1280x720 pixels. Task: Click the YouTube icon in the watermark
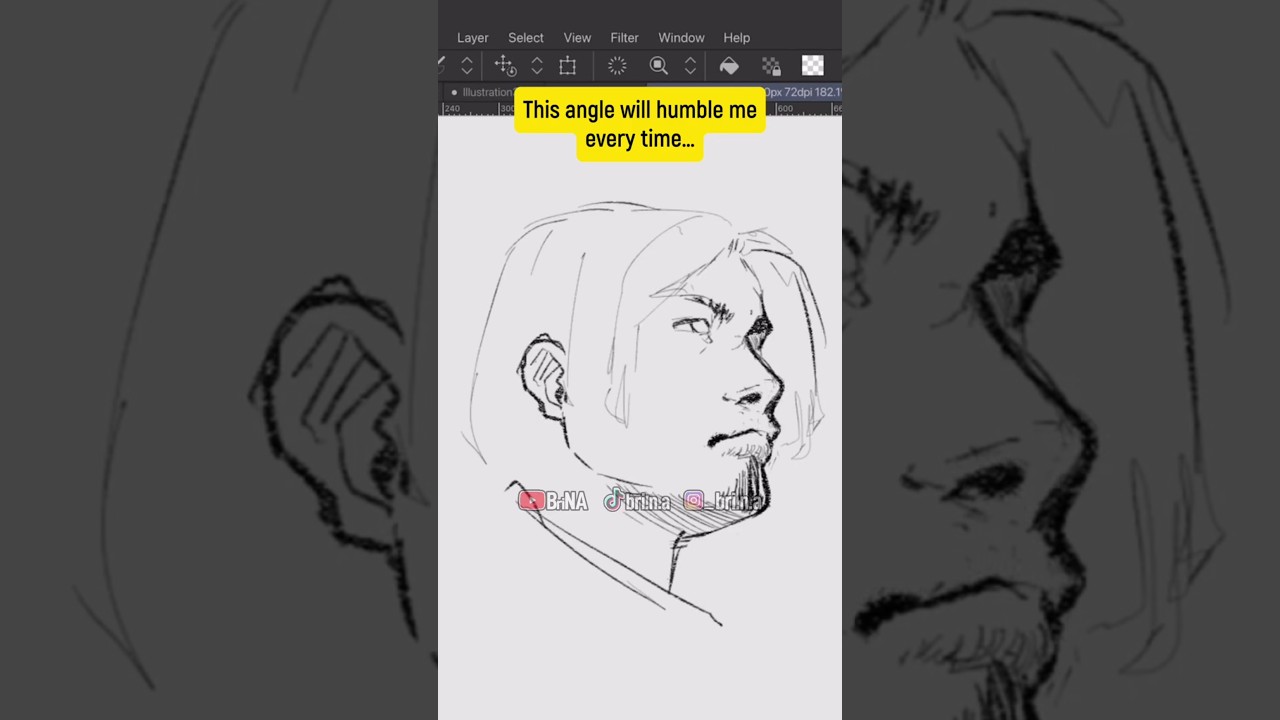click(x=531, y=501)
